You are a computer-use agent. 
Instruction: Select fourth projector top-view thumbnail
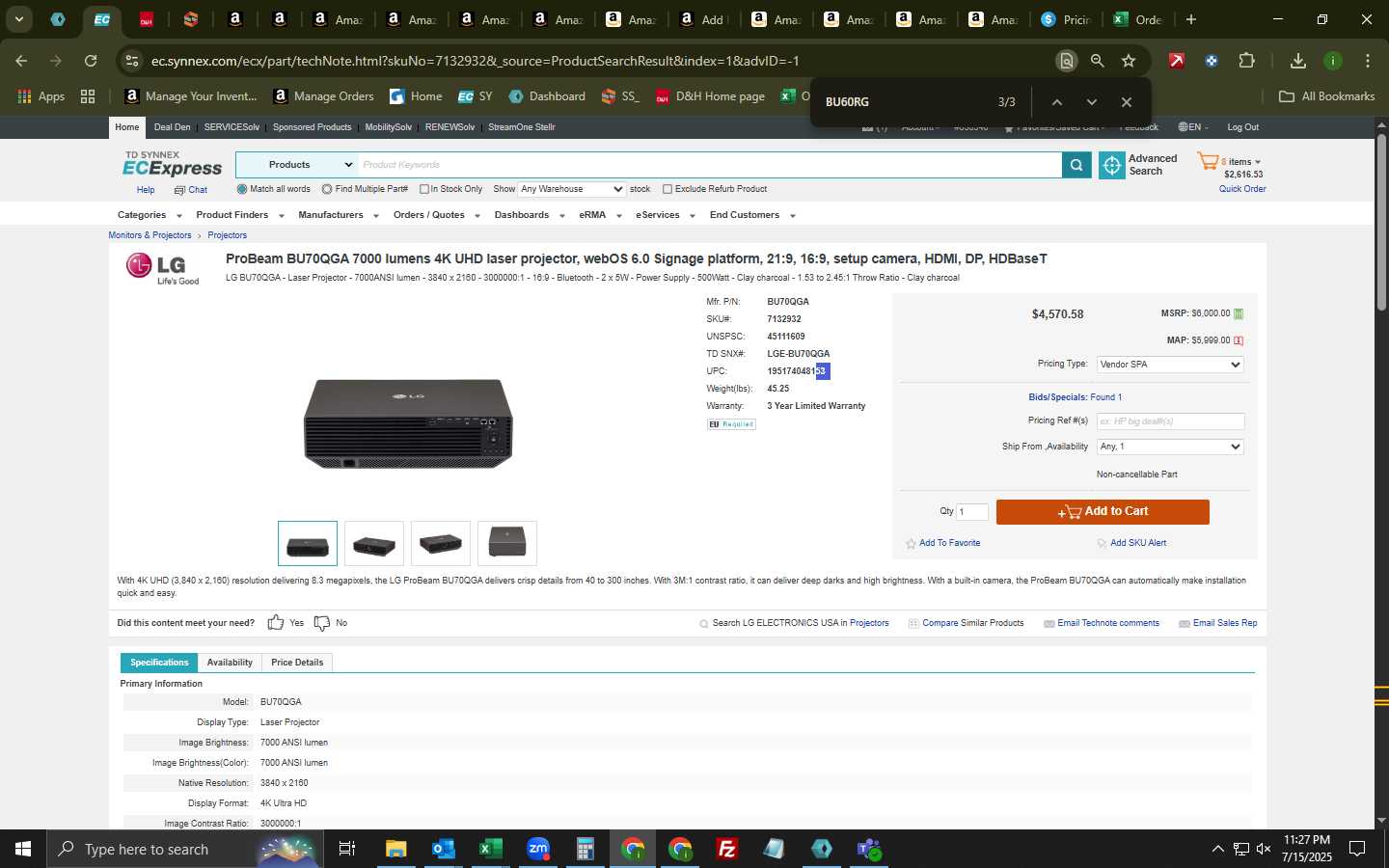[507, 544]
